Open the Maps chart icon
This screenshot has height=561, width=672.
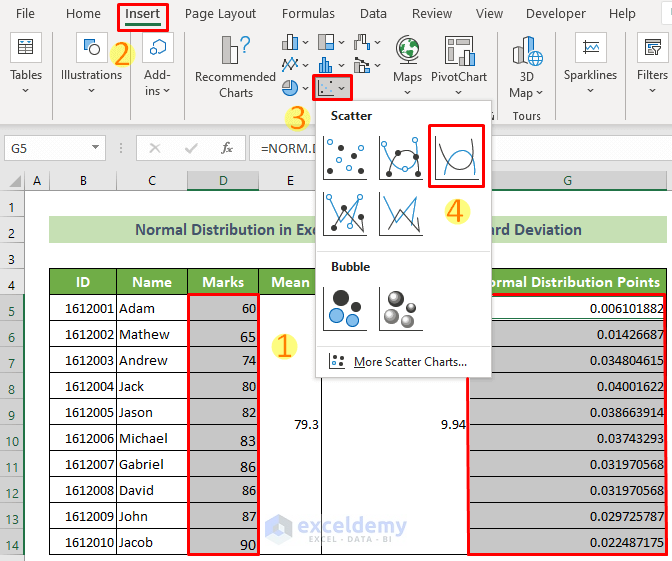[407, 50]
